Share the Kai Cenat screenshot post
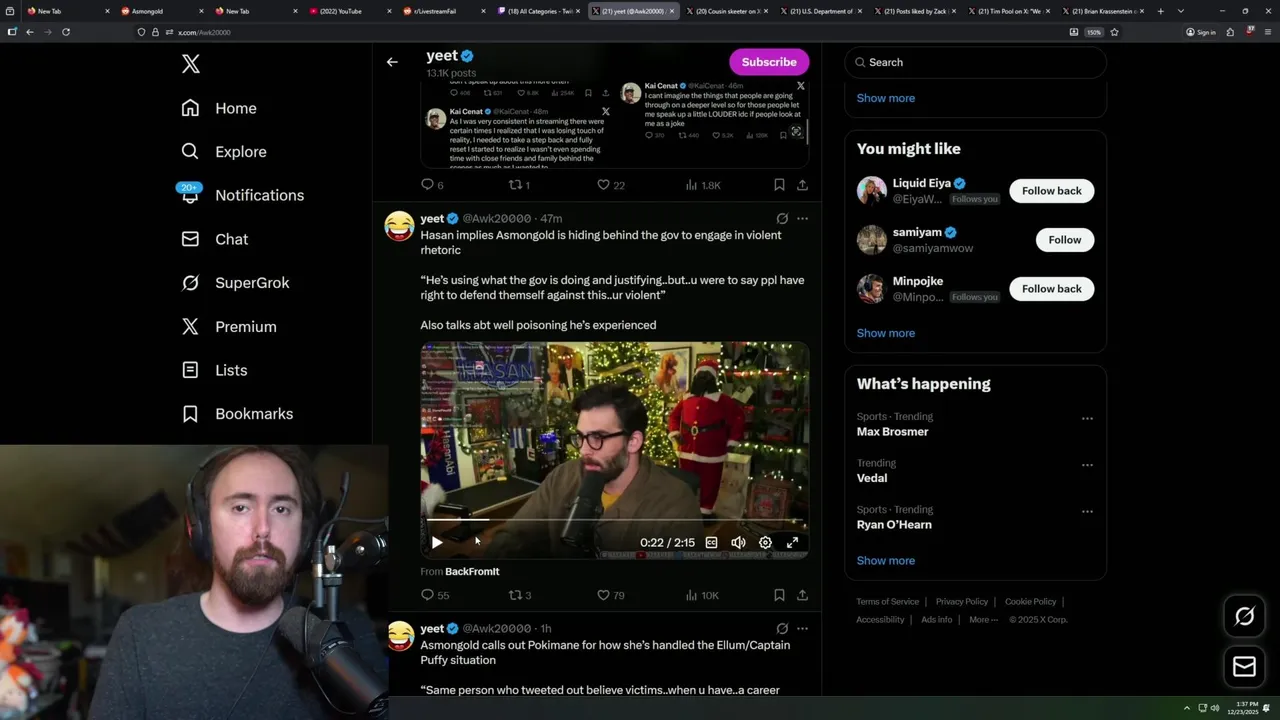1280x720 pixels. coord(802,185)
